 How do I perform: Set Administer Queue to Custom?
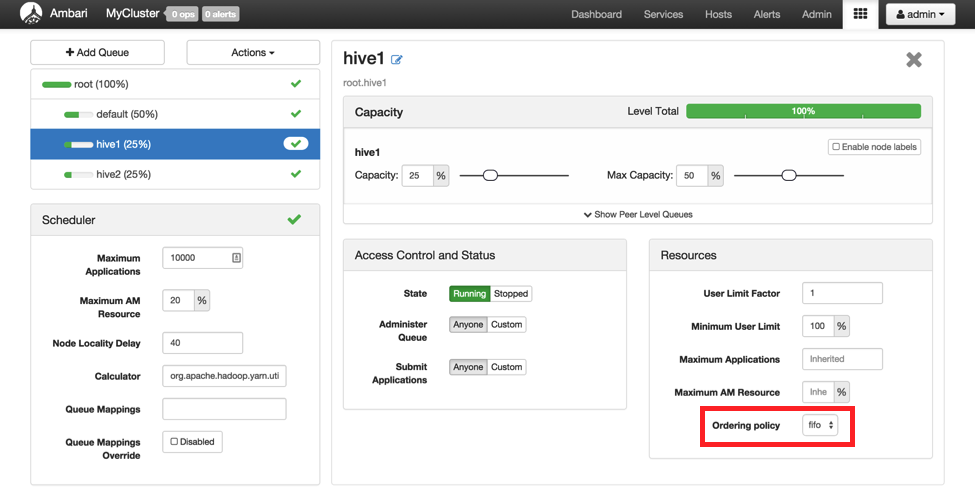(x=506, y=324)
